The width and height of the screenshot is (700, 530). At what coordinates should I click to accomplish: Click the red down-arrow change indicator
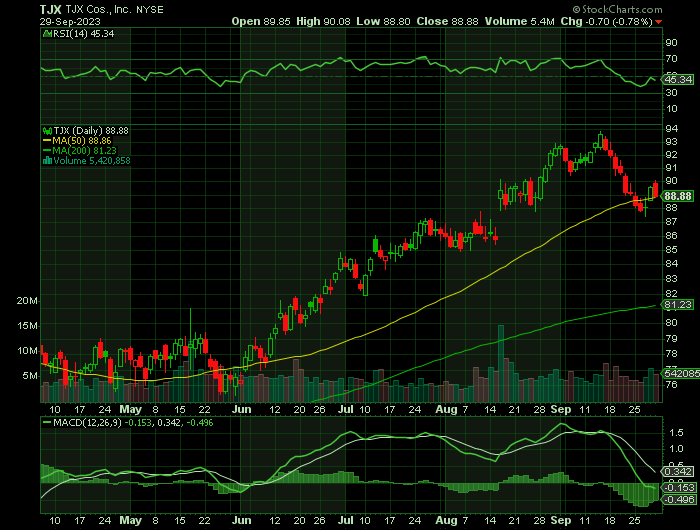pos(658,22)
